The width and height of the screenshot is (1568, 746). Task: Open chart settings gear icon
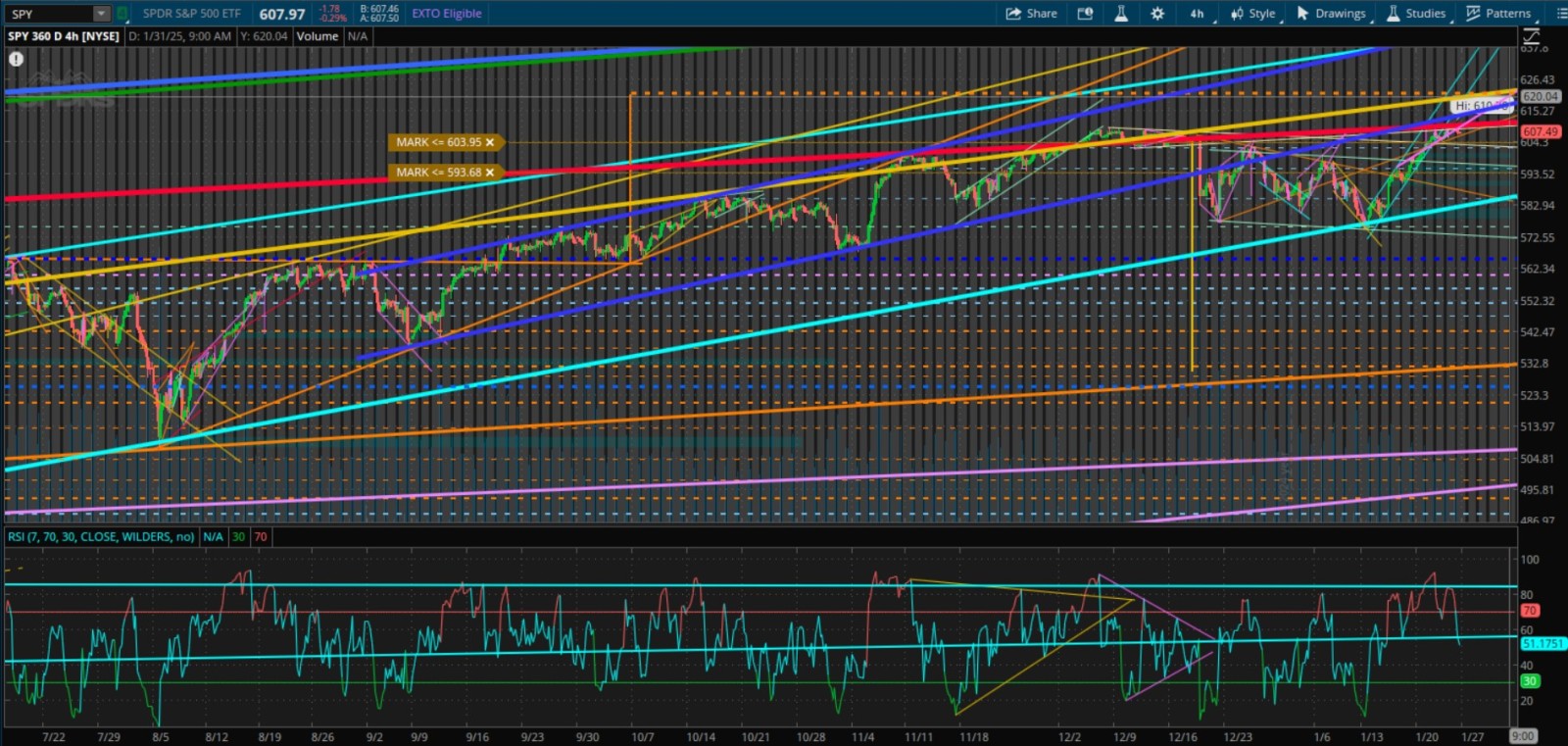pyautogui.click(x=1157, y=14)
